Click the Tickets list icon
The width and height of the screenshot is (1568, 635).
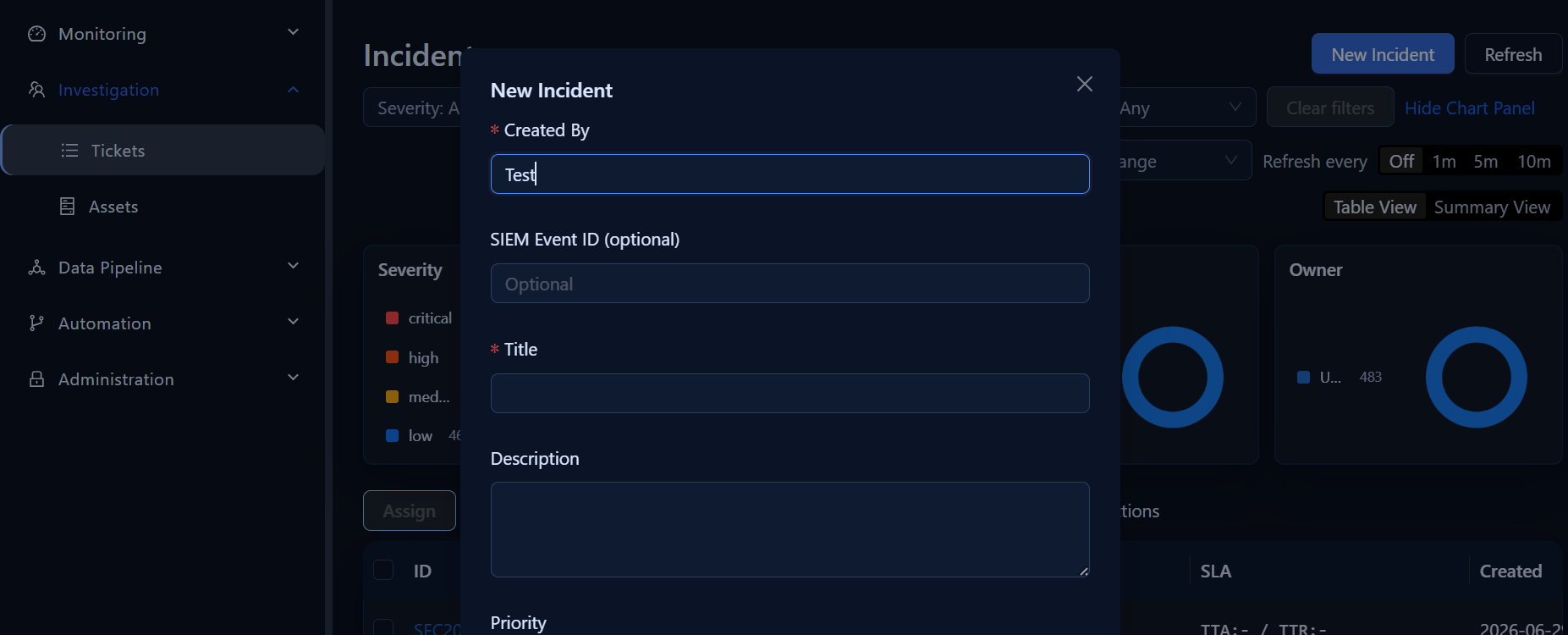coord(69,151)
